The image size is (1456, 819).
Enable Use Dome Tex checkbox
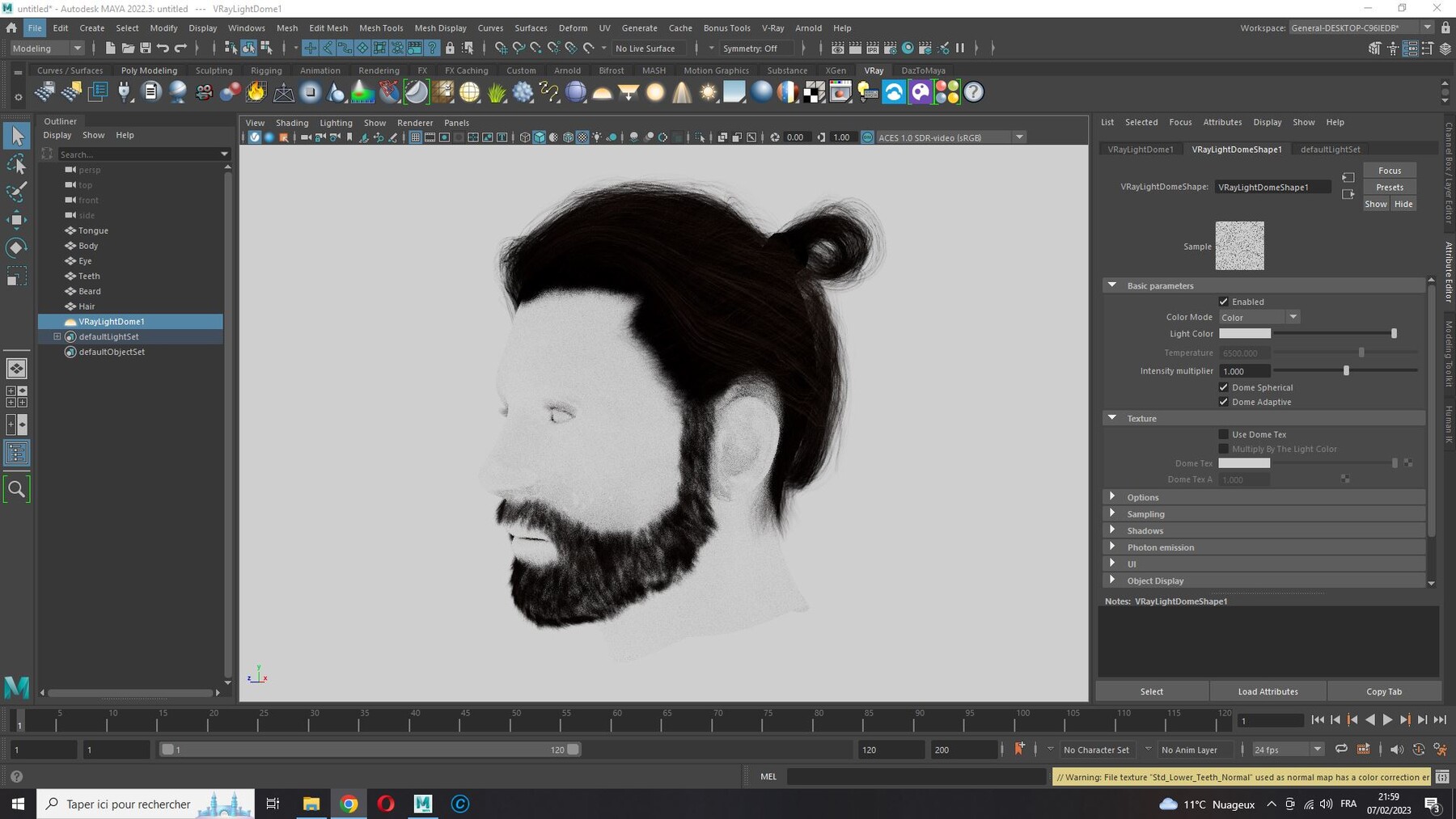(x=1224, y=434)
